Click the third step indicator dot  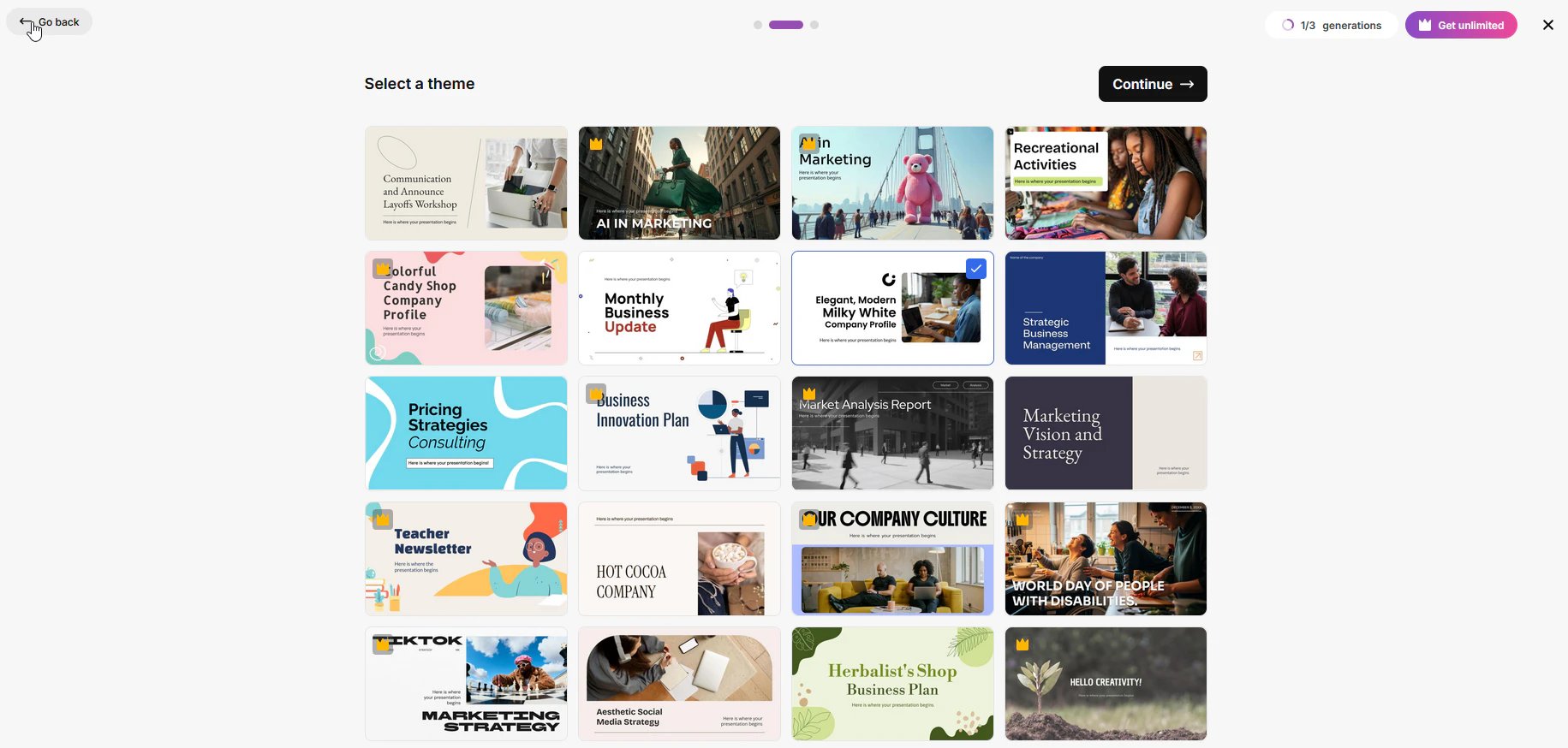click(x=814, y=25)
